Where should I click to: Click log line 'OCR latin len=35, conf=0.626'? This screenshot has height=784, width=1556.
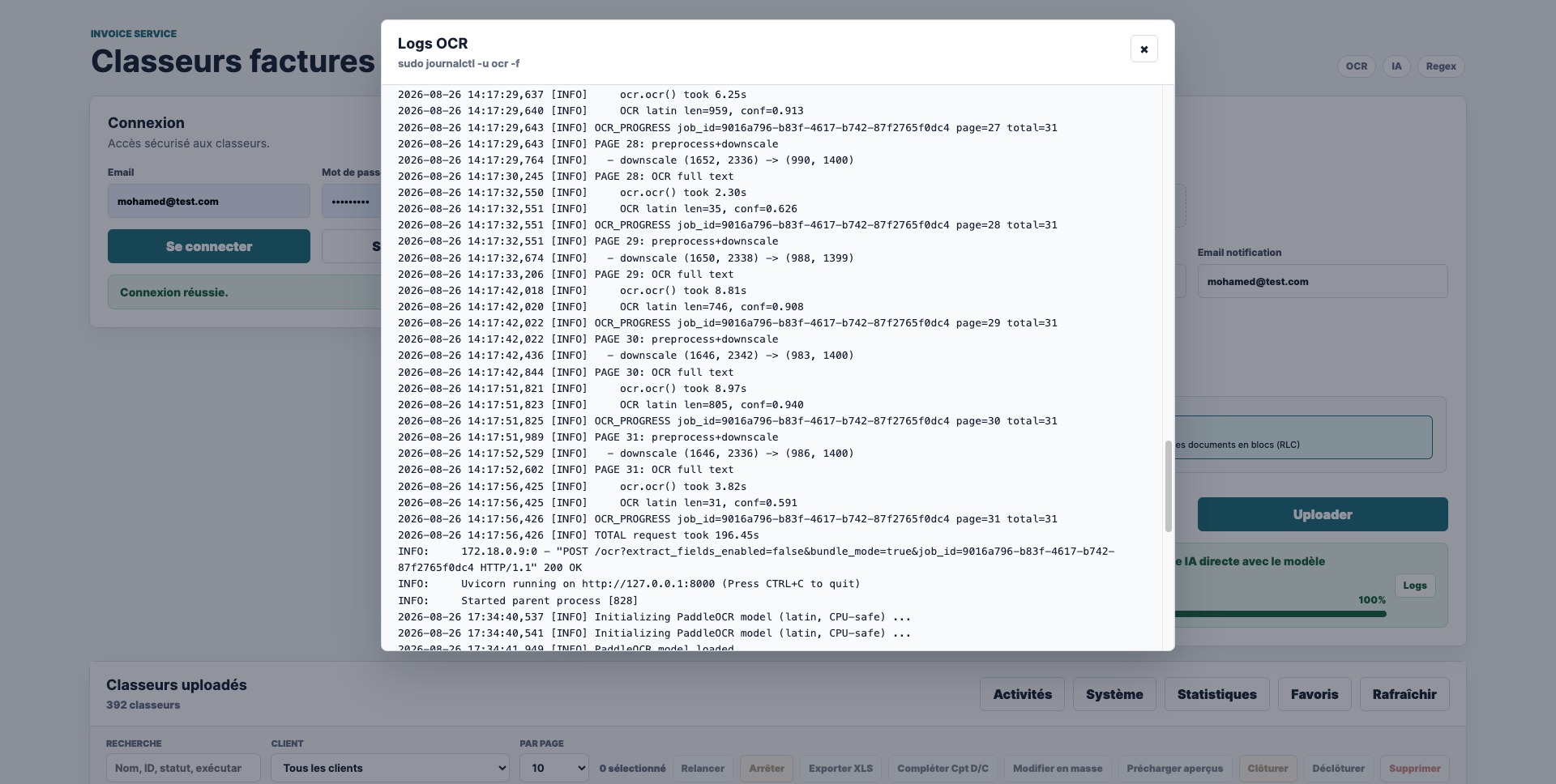coord(597,209)
